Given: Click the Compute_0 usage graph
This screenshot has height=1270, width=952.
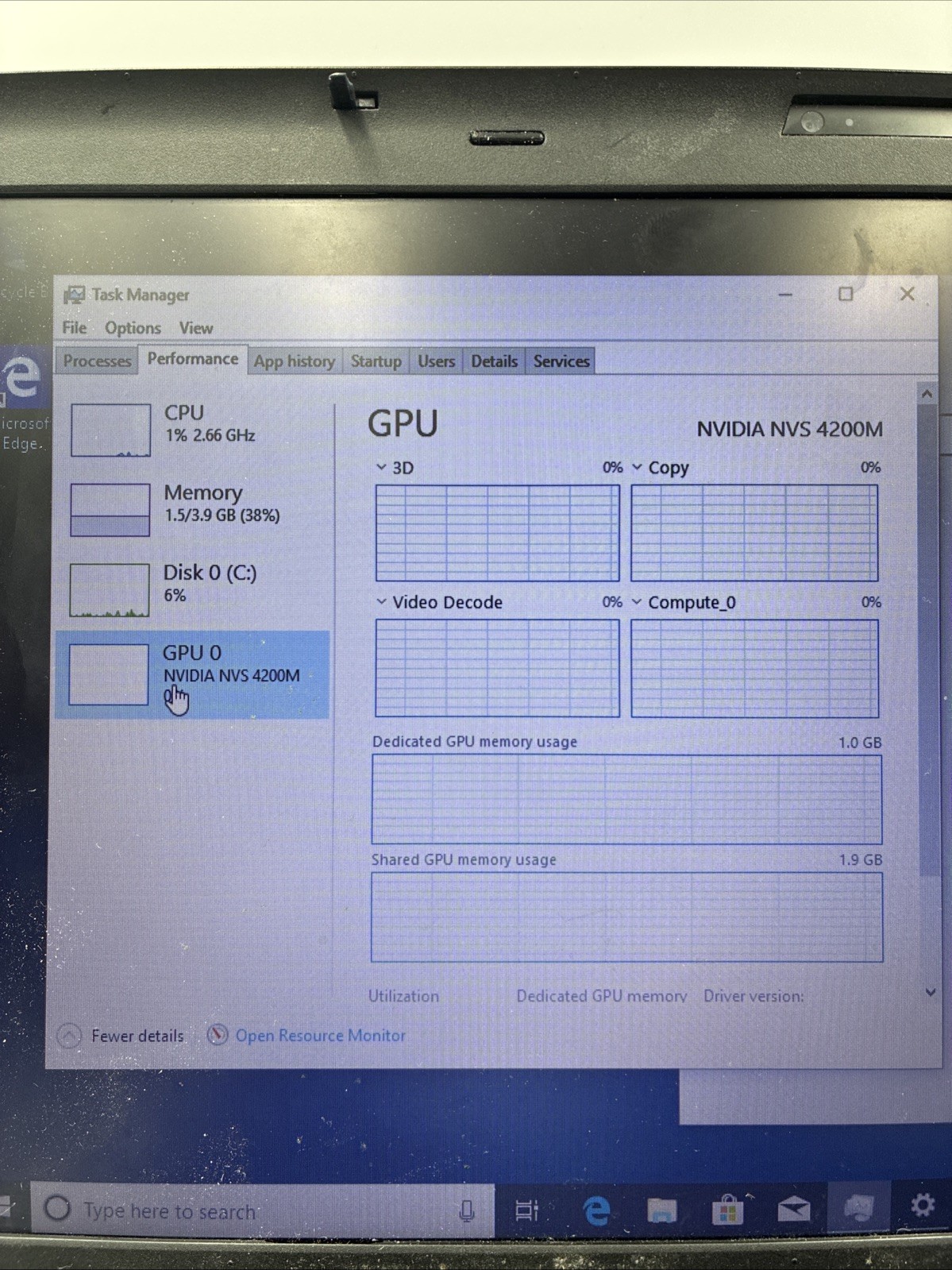Looking at the screenshot, I should [x=754, y=668].
